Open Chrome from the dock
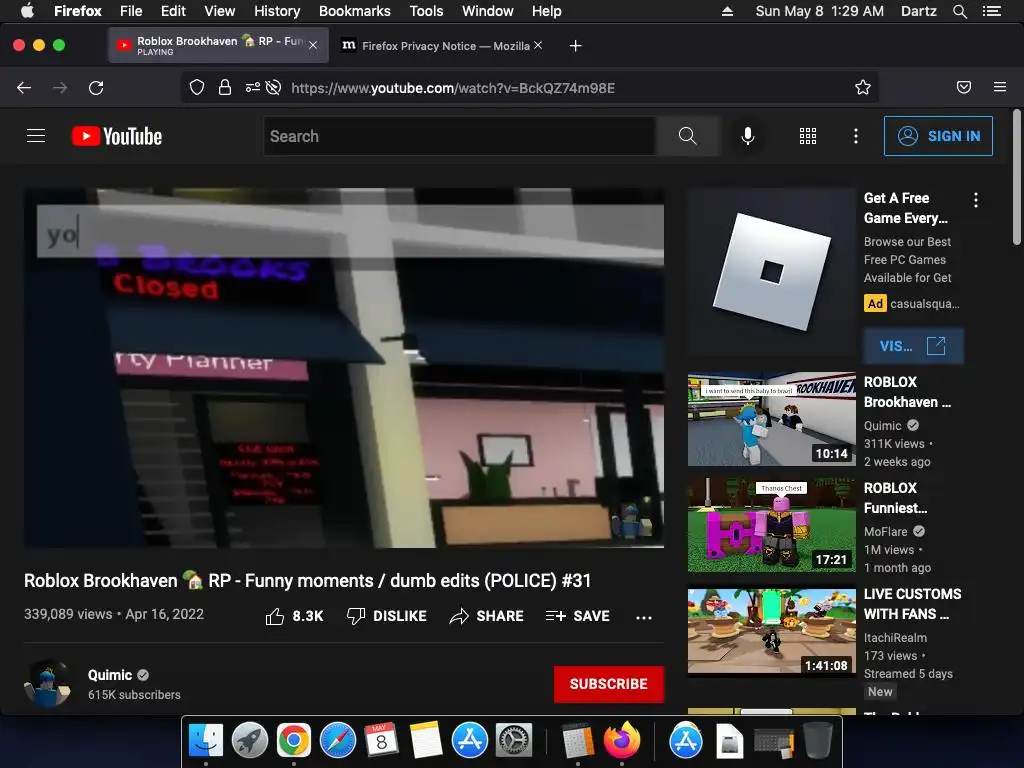Viewport: 1024px width, 768px height. coord(294,740)
